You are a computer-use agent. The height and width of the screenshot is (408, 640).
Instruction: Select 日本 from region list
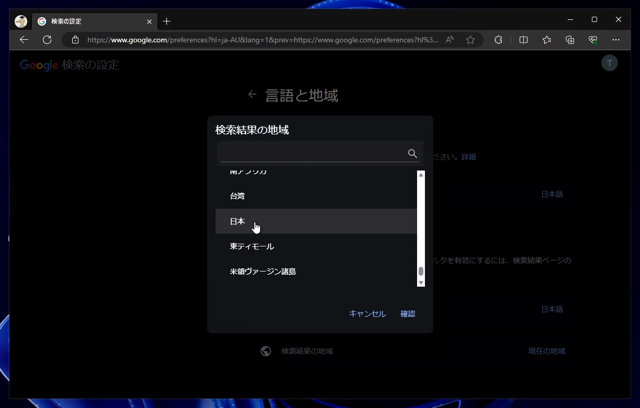pyautogui.click(x=316, y=221)
